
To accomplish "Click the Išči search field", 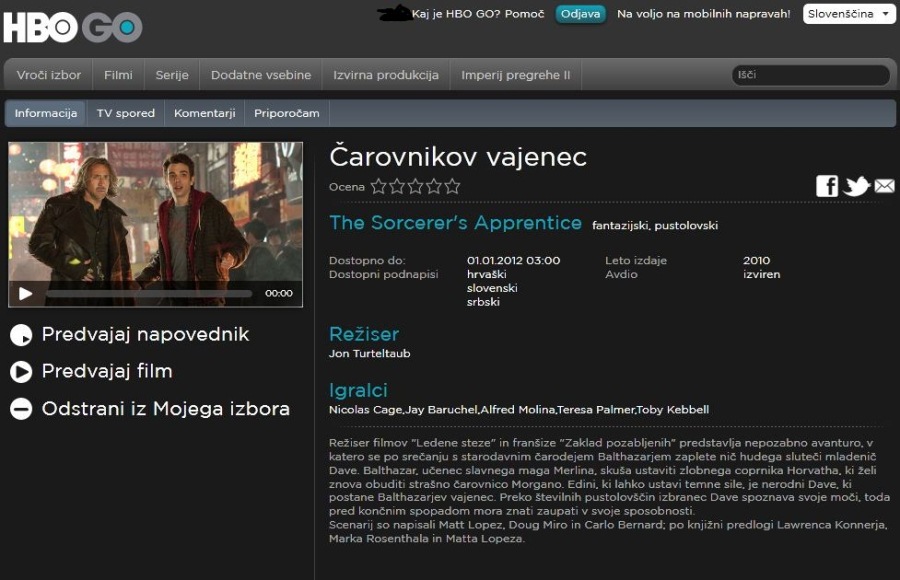I will click(x=810, y=75).
